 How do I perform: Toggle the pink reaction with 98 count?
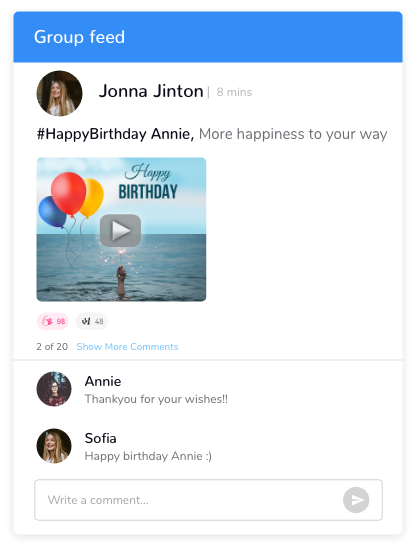point(53,321)
